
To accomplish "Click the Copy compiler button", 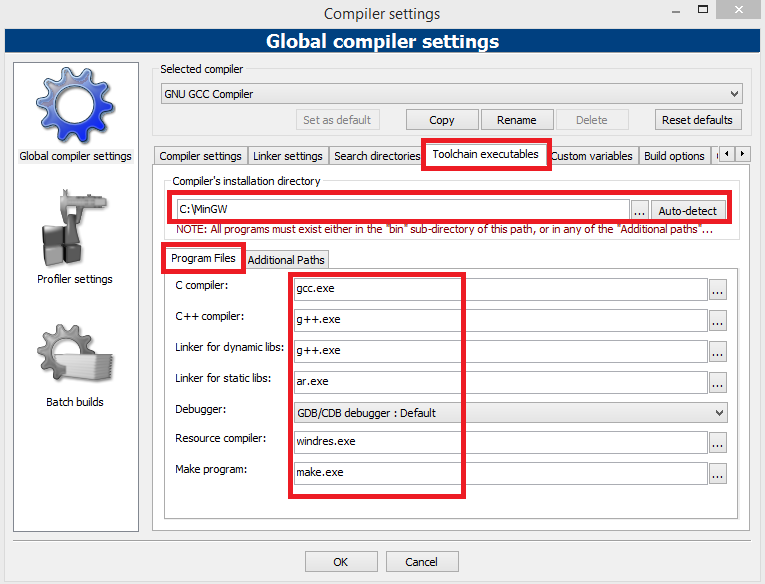I will [442, 120].
